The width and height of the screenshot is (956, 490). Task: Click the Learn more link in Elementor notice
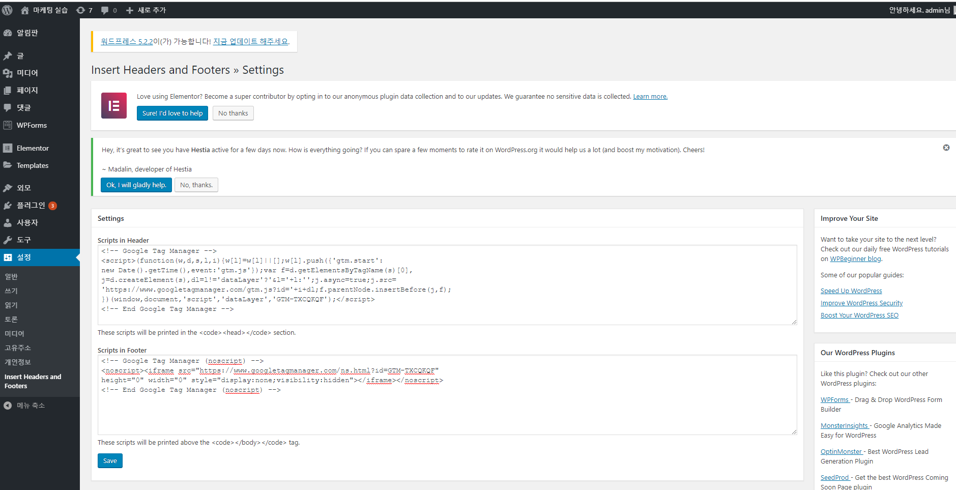[x=650, y=96]
